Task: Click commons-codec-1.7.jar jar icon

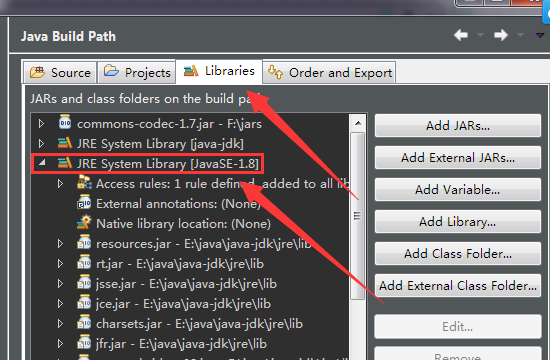Action: click(65, 122)
